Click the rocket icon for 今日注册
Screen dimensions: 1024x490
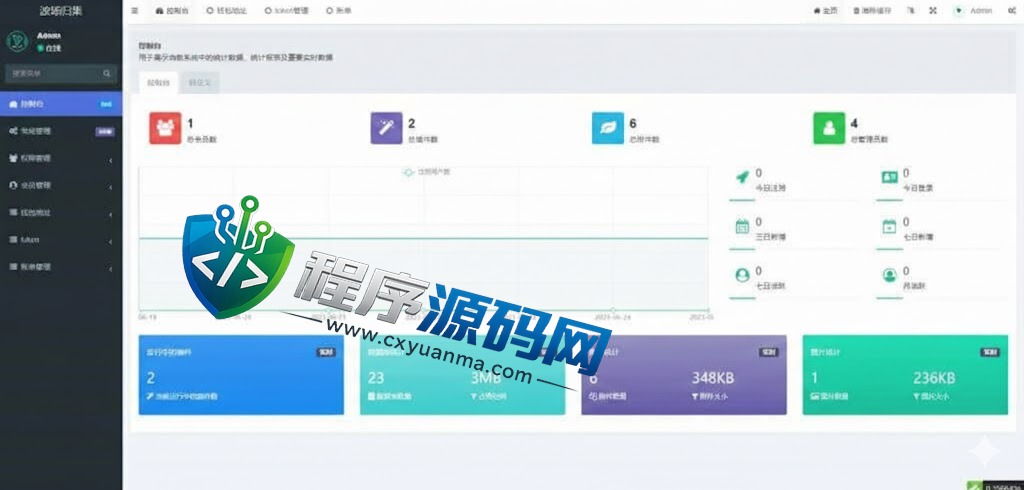742,177
